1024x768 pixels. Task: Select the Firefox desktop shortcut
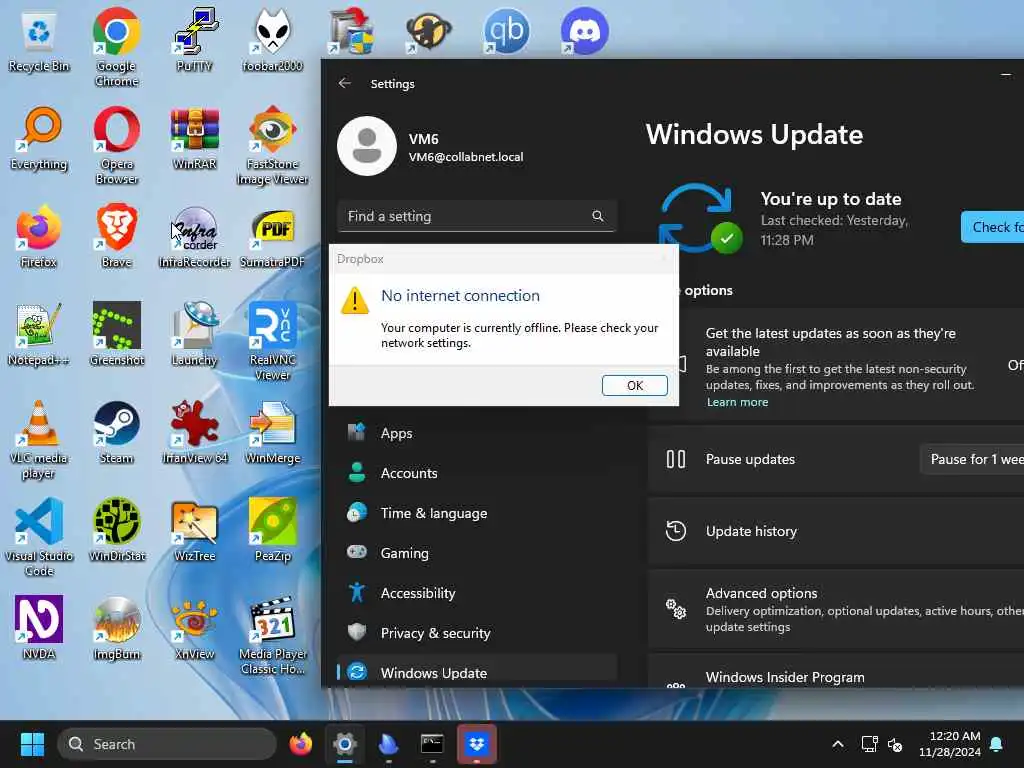click(39, 236)
